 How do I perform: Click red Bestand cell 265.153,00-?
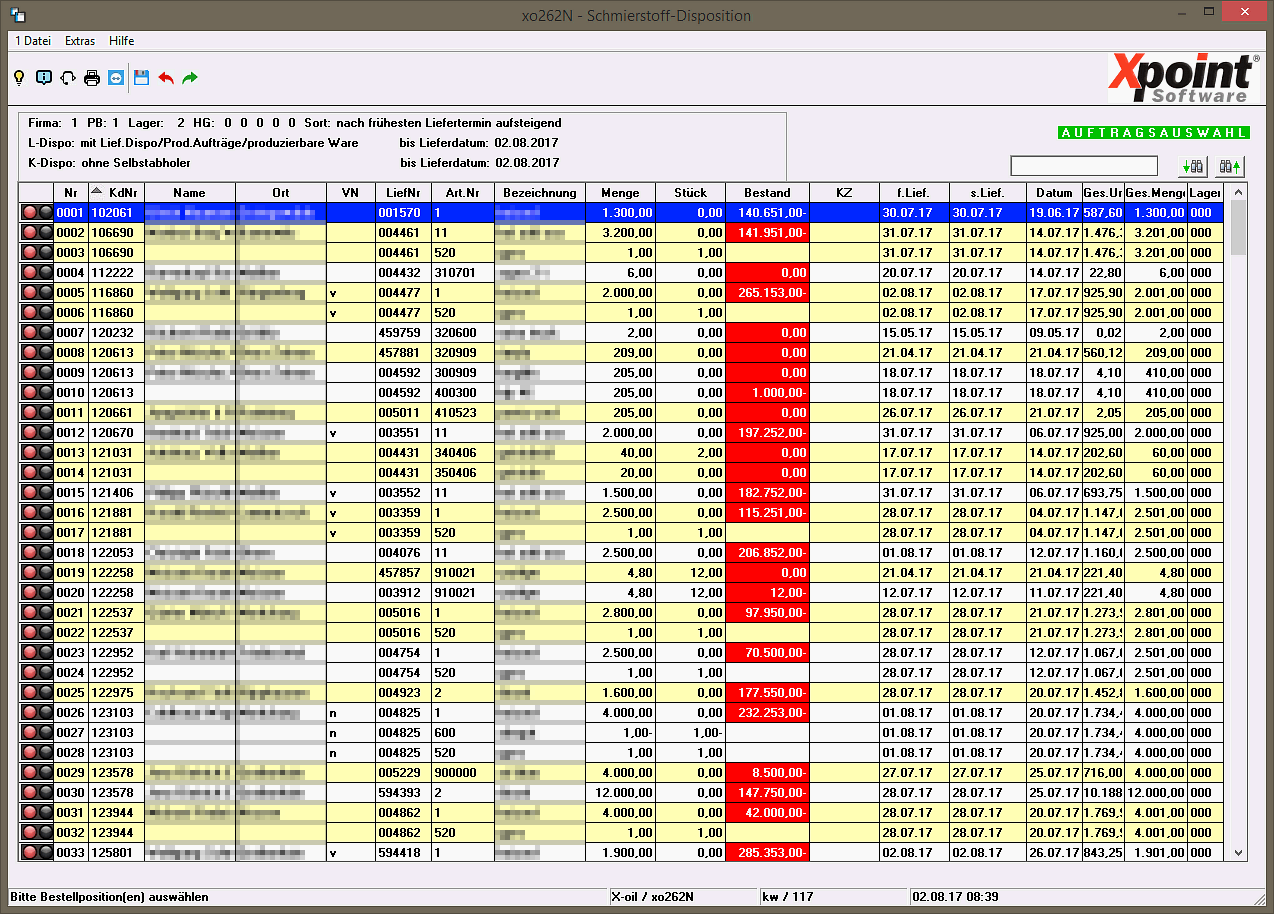click(x=767, y=292)
